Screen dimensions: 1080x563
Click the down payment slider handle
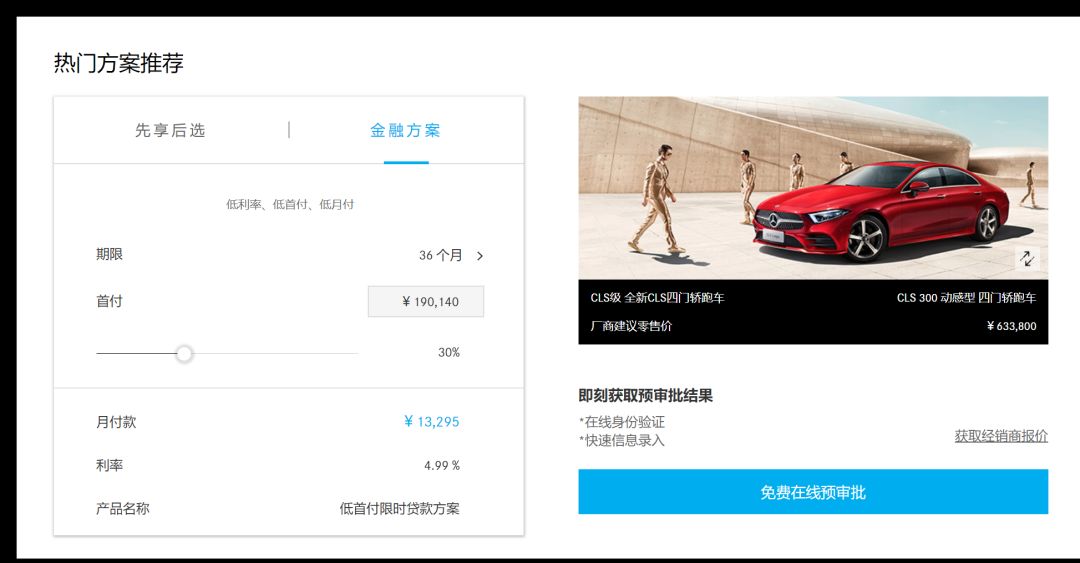pyautogui.click(x=184, y=354)
